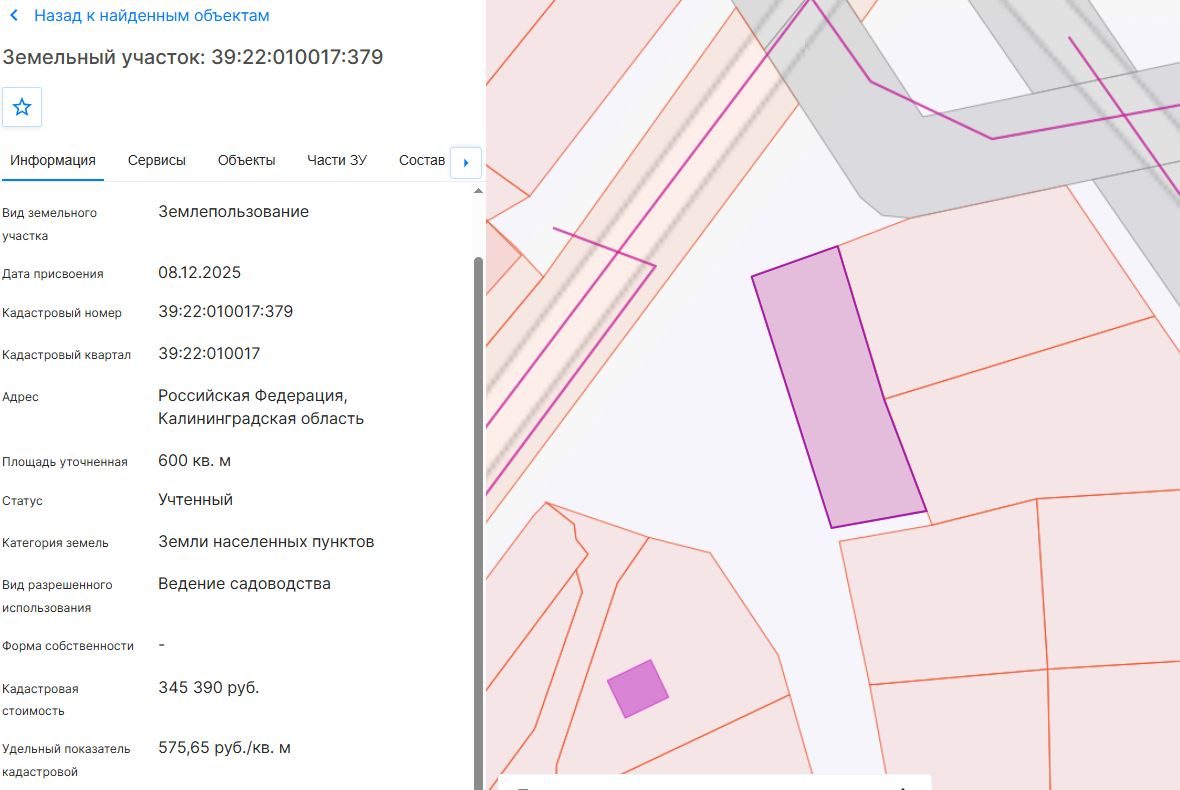
Task: Click the cadastral quarter value 39:22:010017
Action: coord(209,354)
